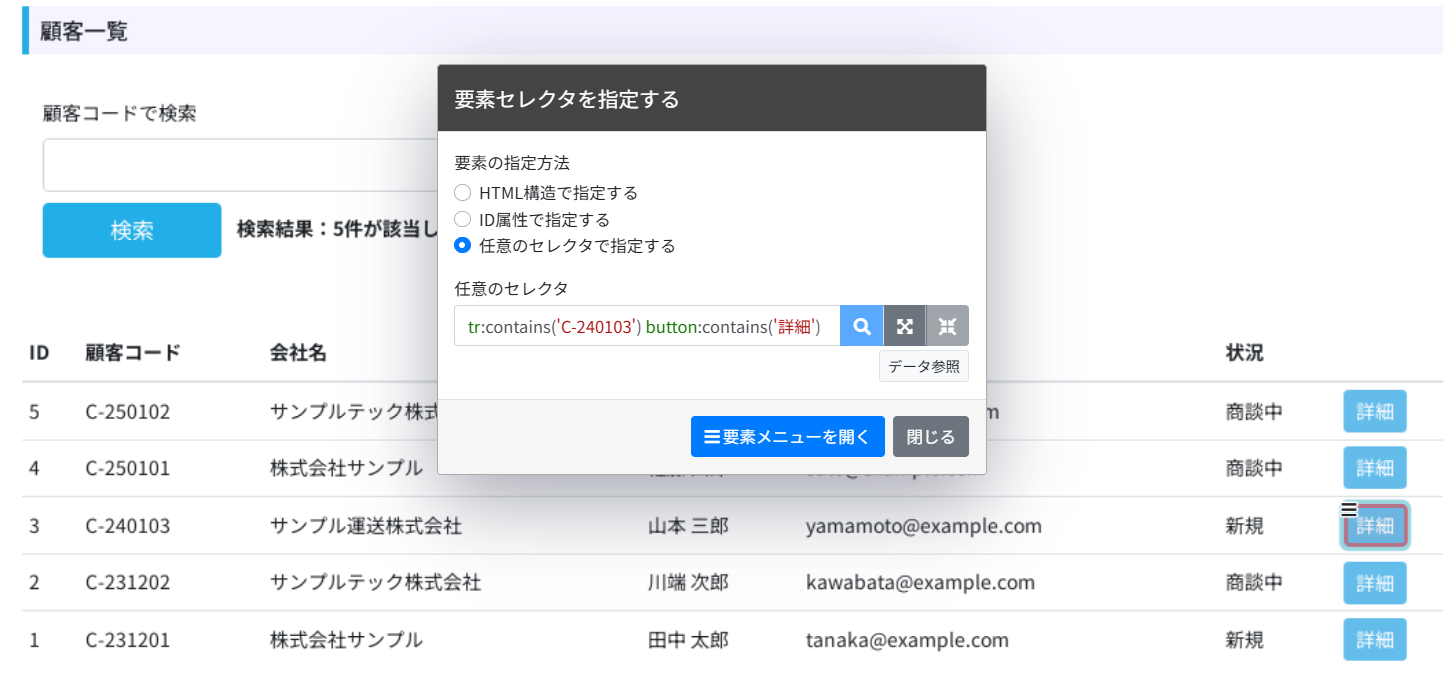The width and height of the screenshot is (1443, 682).
Task: Click the '顧客一覧' page heading
Action: click(x=83, y=32)
